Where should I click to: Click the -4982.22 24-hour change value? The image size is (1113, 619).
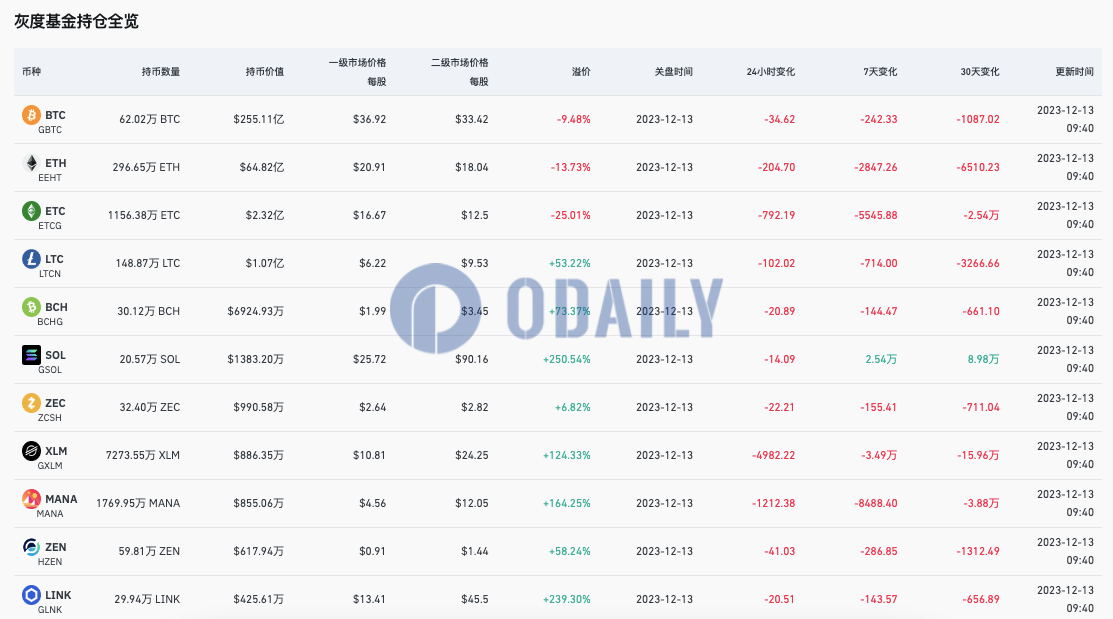[x=773, y=455]
